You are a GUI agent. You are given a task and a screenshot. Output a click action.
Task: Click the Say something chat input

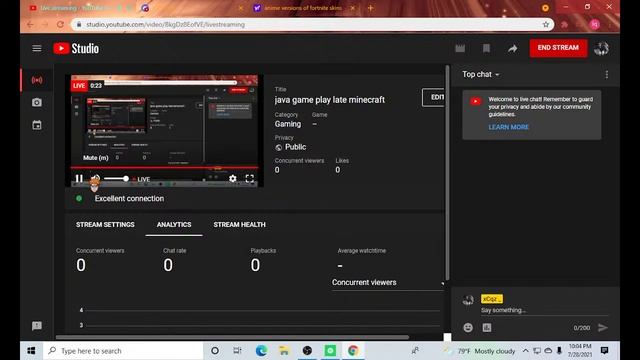tap(544, 310)
